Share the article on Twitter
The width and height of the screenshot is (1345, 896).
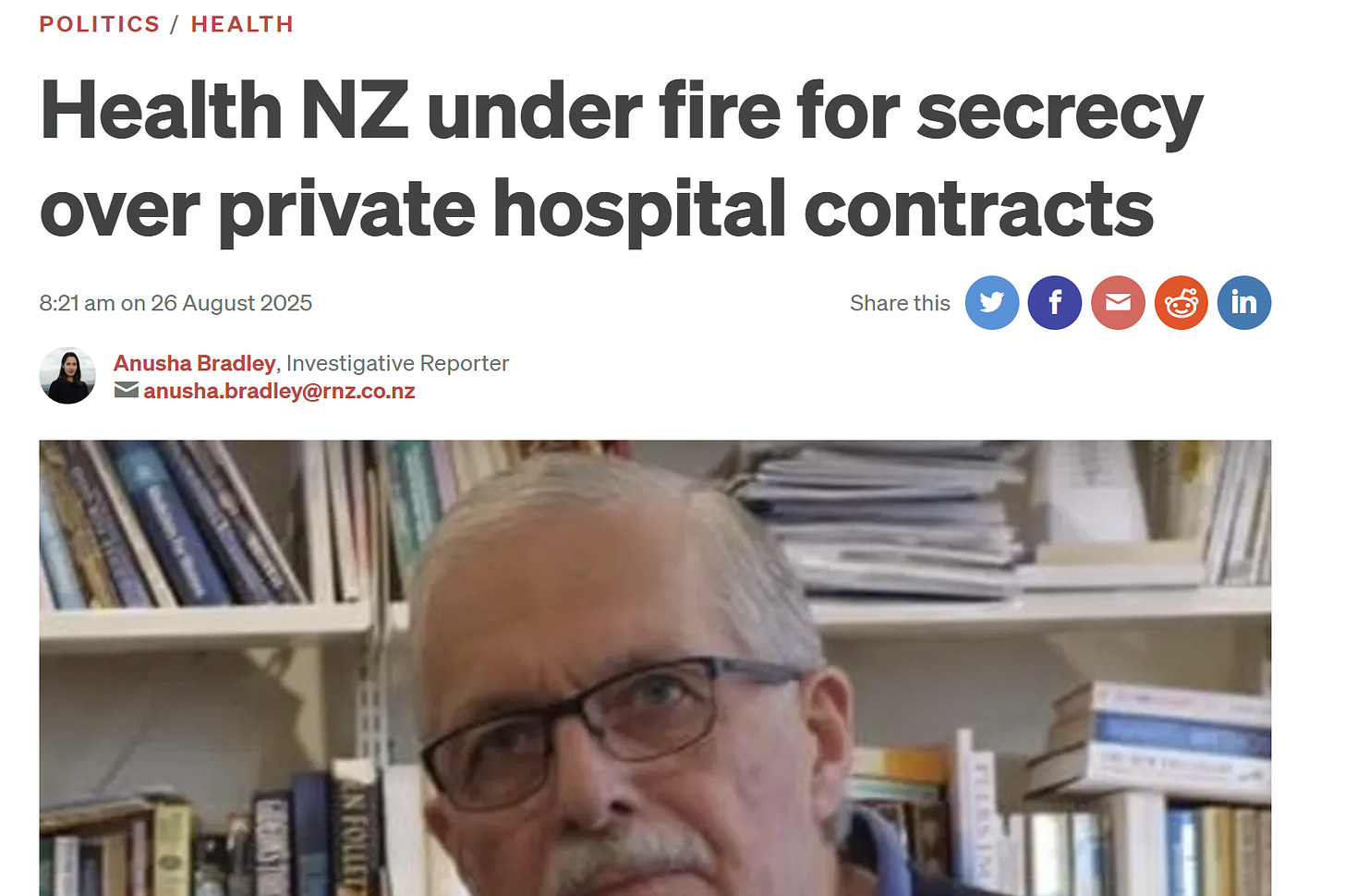[x=992, y=302]
